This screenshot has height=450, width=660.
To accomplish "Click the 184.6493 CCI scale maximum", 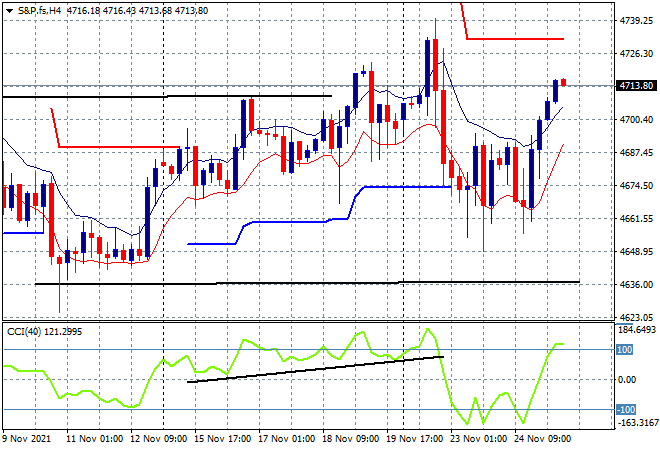I will coord(637,330).
